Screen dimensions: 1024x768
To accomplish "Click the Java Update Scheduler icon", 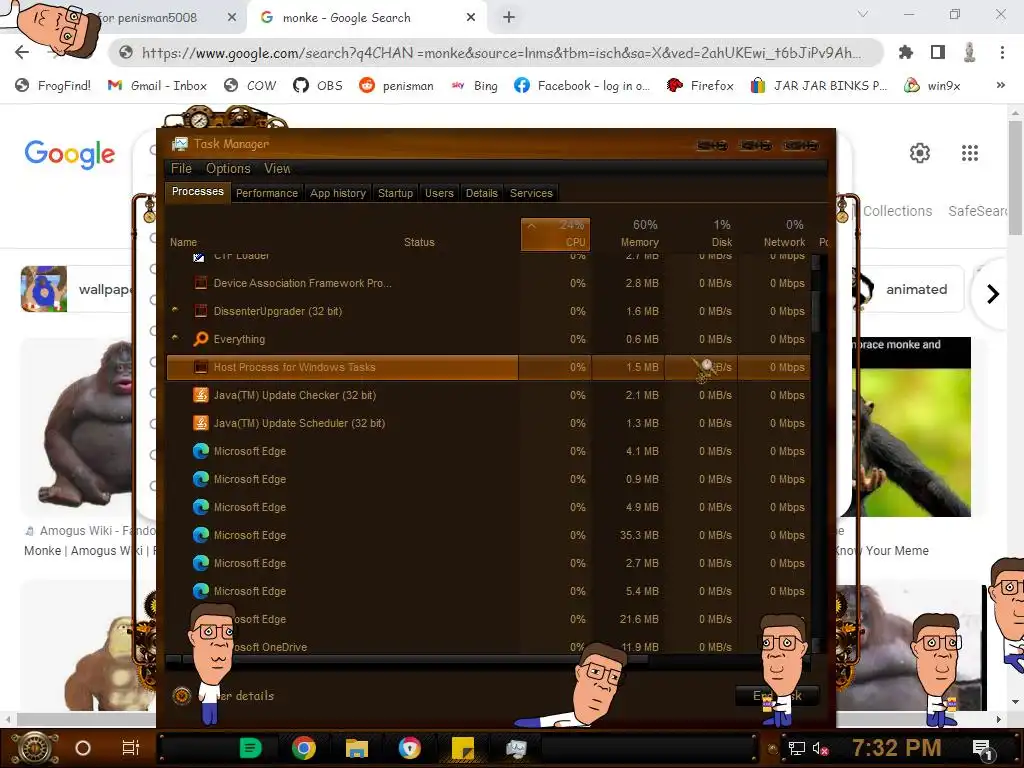I will coord(200,423).
